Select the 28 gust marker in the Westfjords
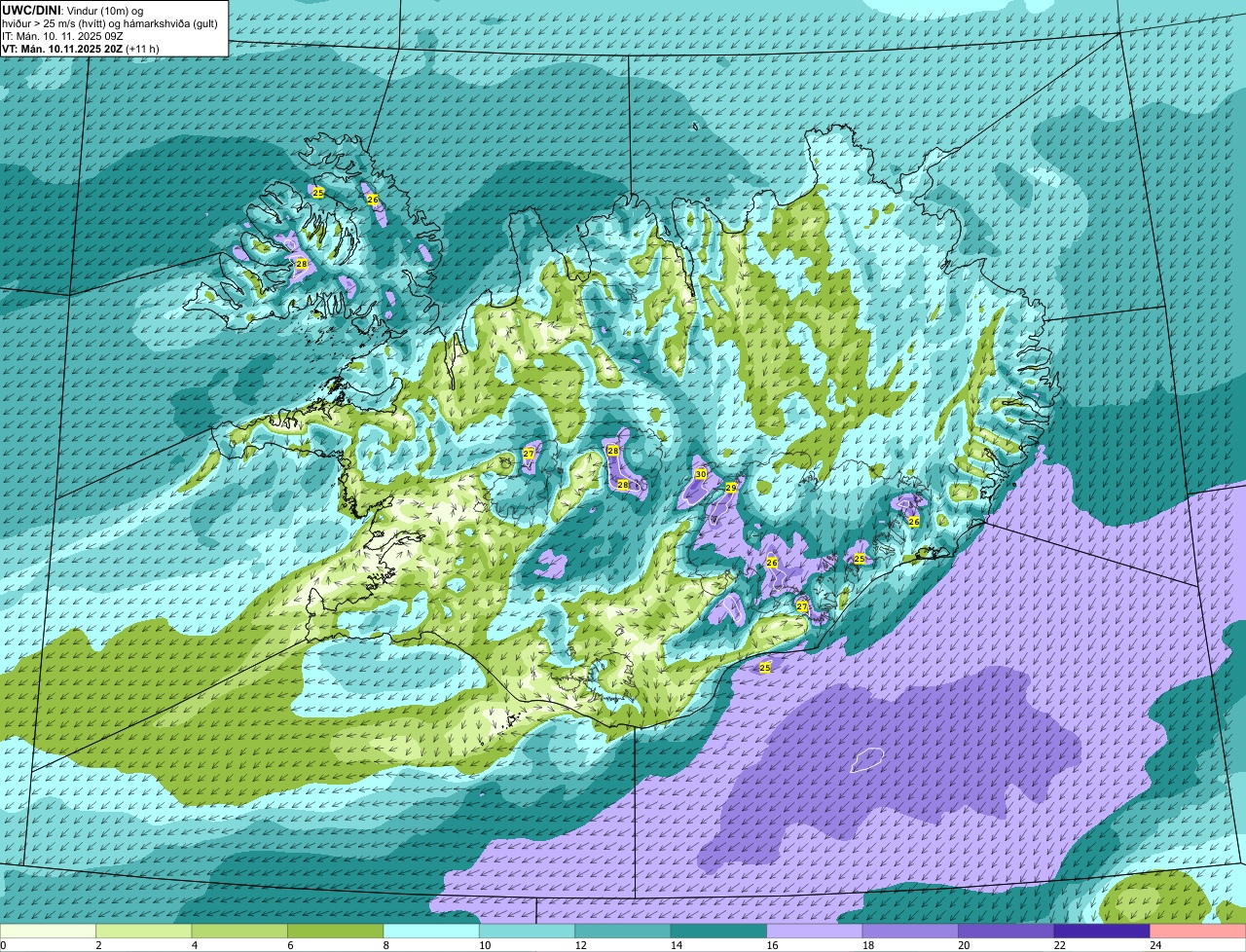The height and width of the screenshot is (952, 1246). click(302, 264)
